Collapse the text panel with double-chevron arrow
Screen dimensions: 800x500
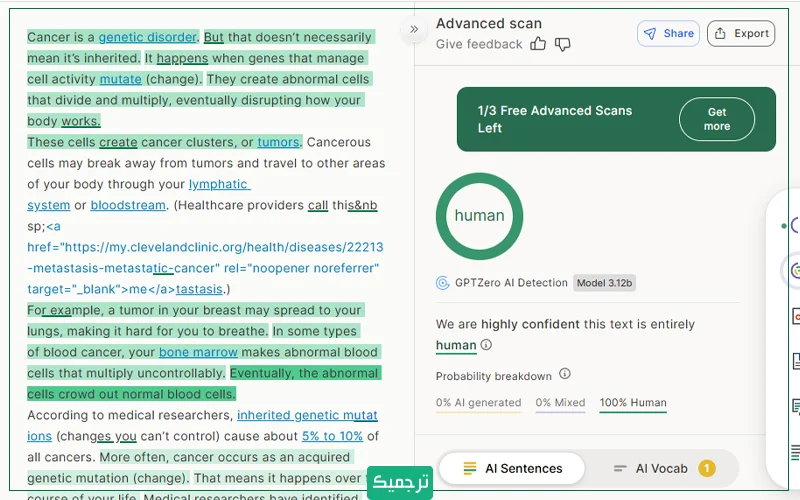pos(414,30)
